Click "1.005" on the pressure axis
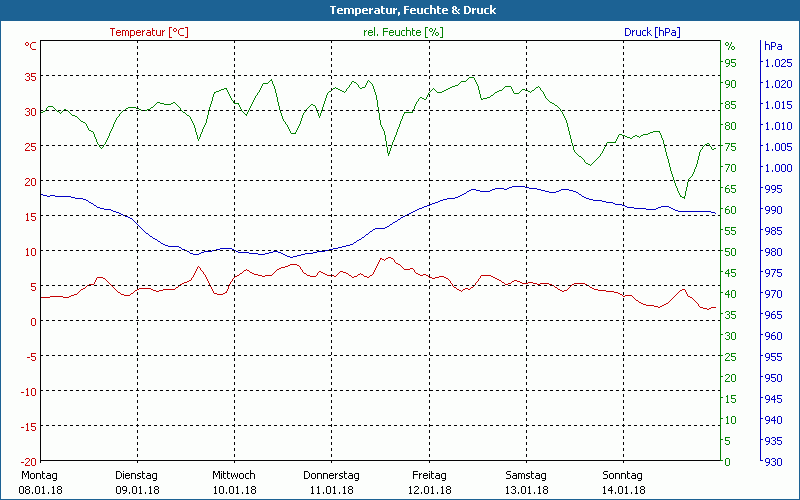Image resolution: width=800 pixels, height=500 pixels. 779,147
